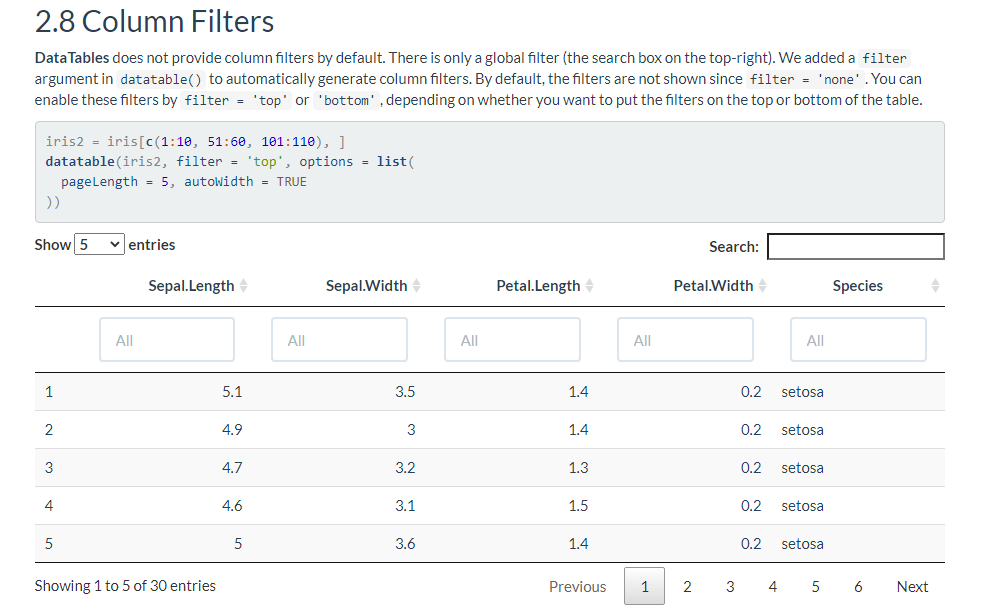Click the "Showing 1 to 5 of 30 entries" text
The image size is (992, 615).
pyautogui.click(x=125, y=586)
